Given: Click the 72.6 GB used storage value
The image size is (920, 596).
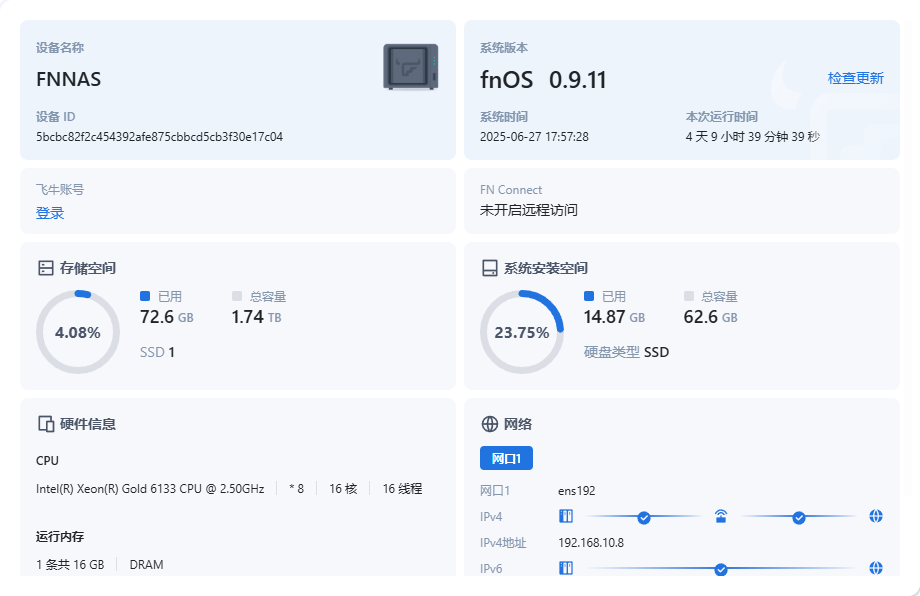Looking at the screenshot, I should (167, 317).
